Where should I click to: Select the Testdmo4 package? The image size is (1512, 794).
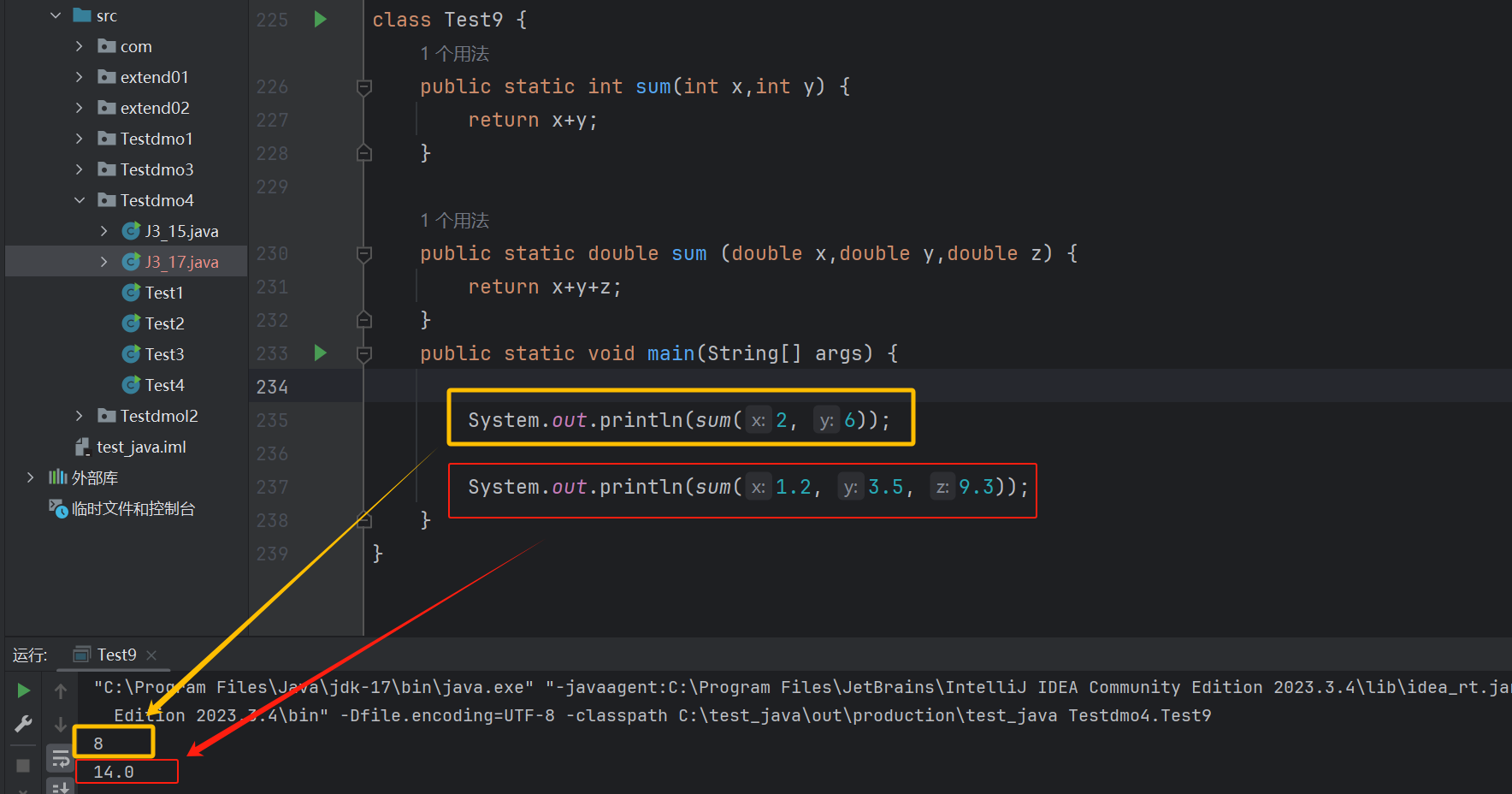pyautogui.click(x=145, y=200)
